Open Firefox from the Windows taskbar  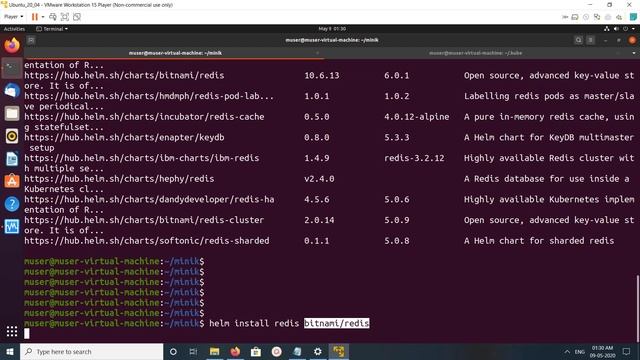point(235,351)
